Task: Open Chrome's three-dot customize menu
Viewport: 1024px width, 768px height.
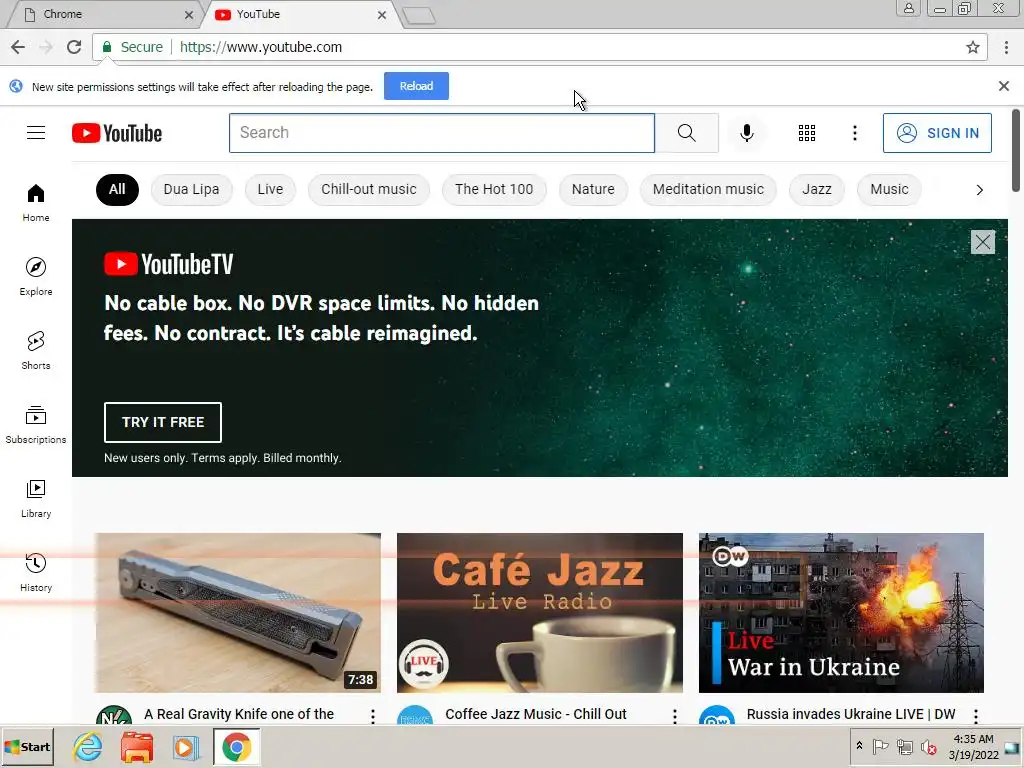Action: [1006, 47]
